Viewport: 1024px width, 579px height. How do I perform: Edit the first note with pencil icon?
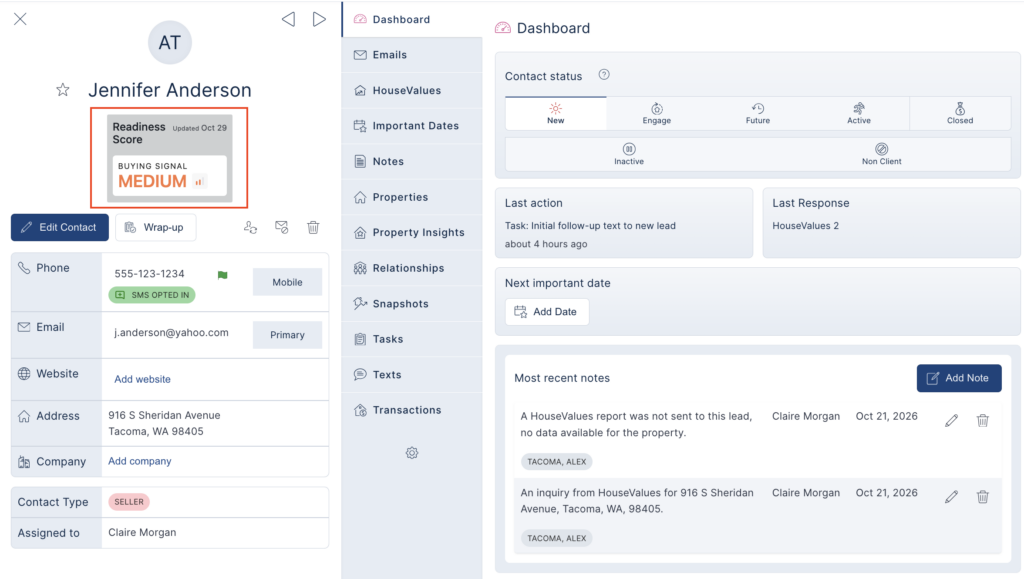pos(952,420)
